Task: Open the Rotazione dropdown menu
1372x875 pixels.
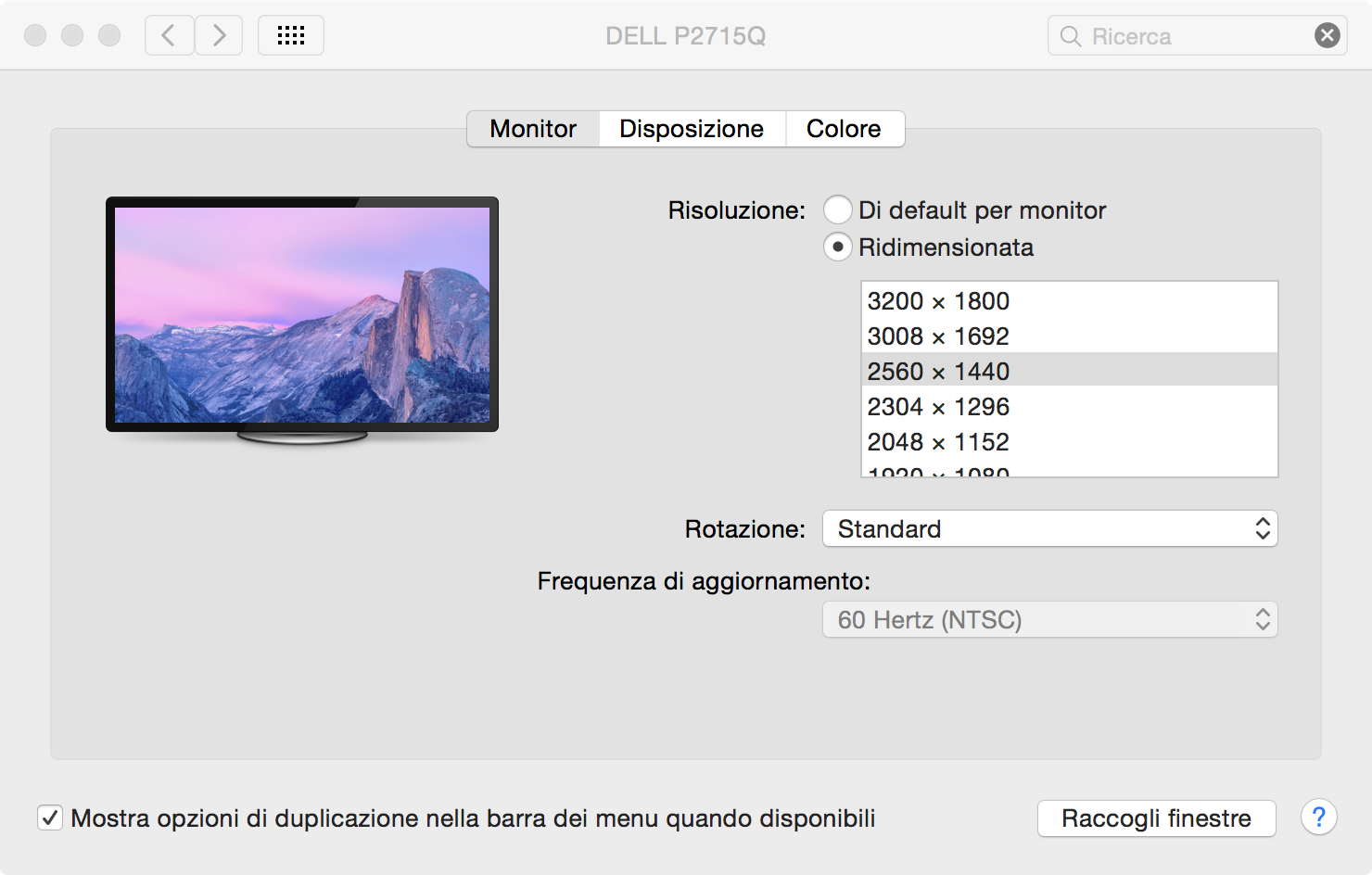Action: pyautogui.click(x=1049, y=528)
